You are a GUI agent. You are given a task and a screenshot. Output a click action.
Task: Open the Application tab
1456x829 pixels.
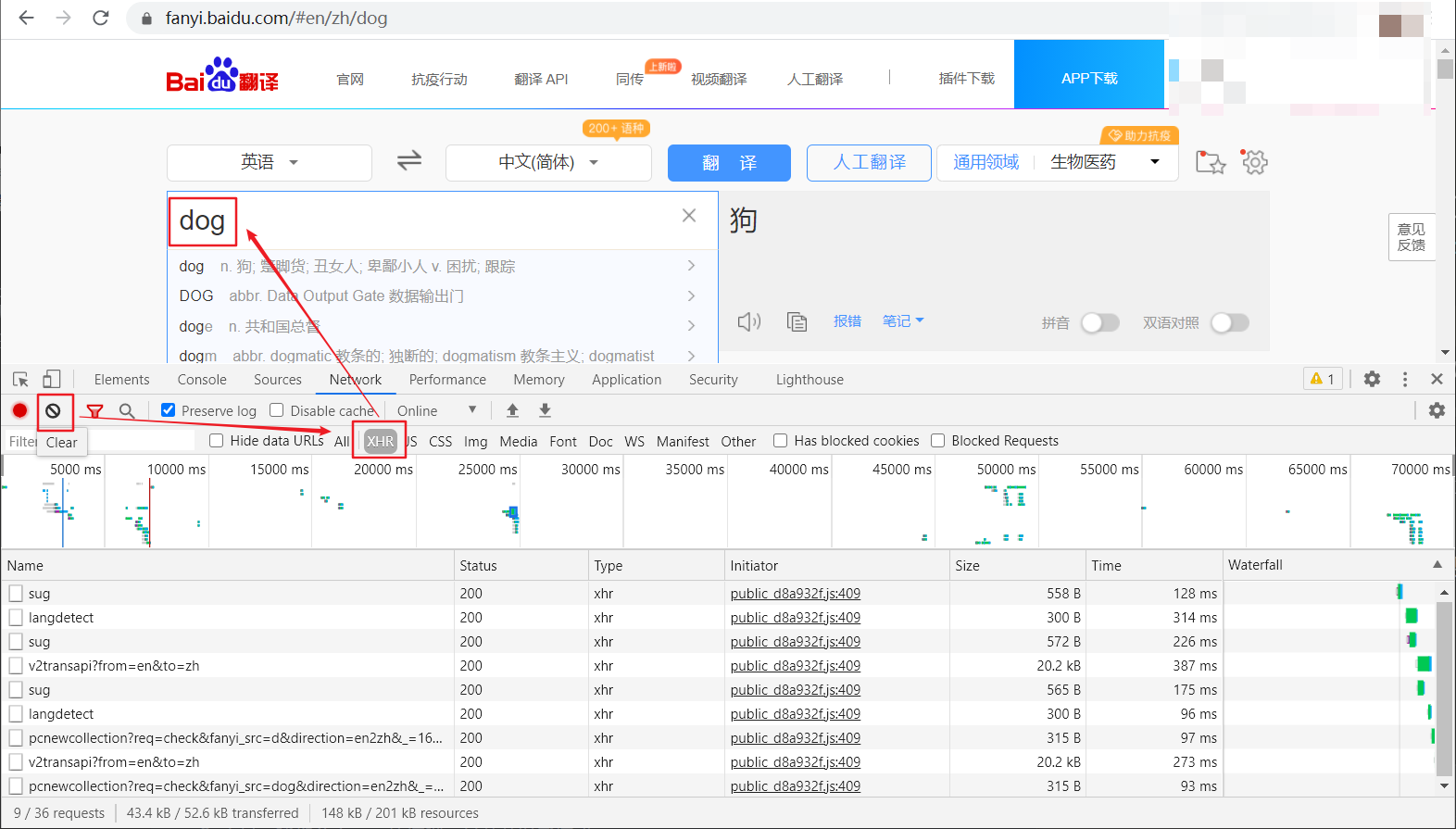(x=627, y=379)
